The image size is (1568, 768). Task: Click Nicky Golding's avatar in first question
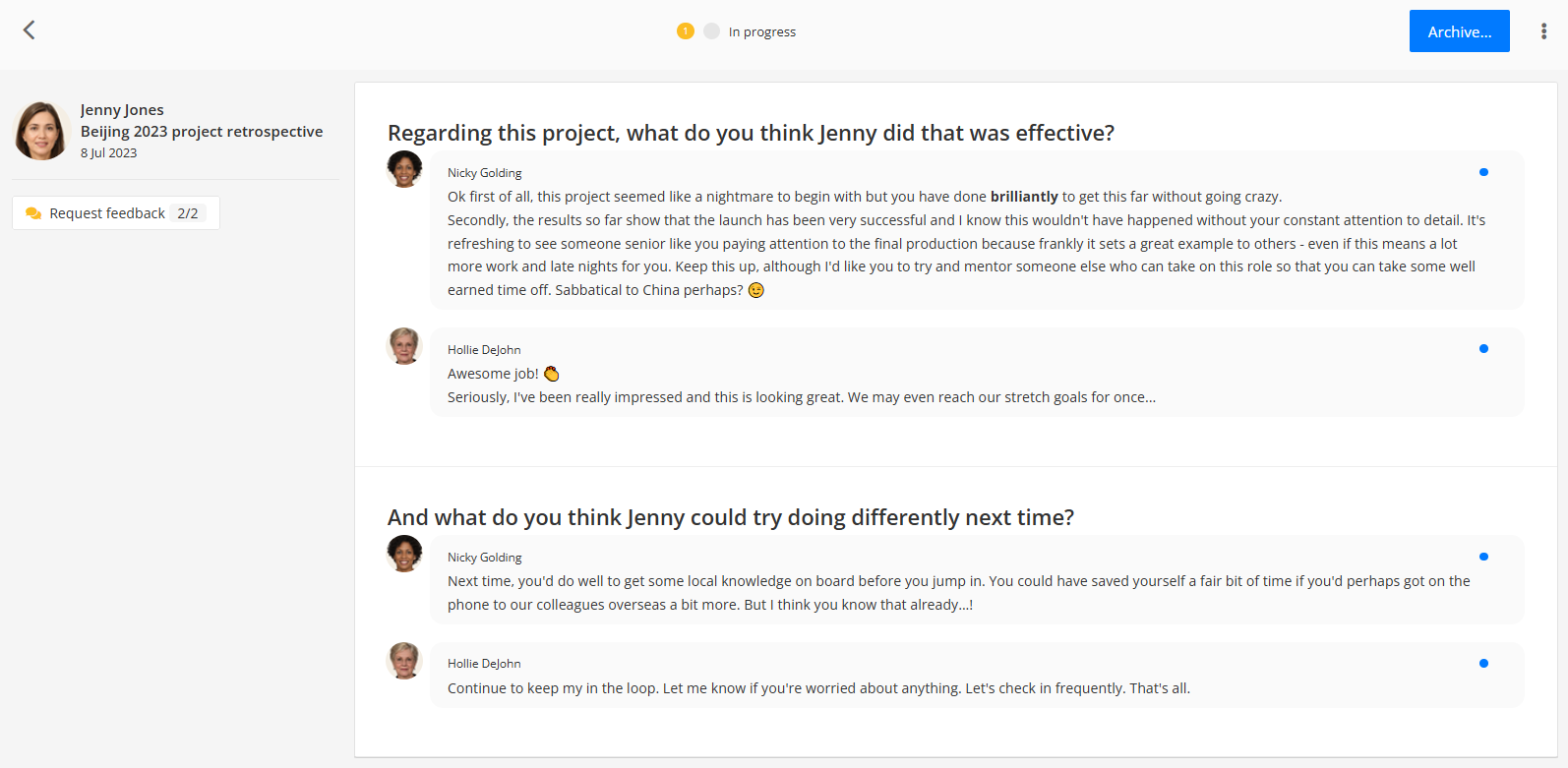point(404,169)
